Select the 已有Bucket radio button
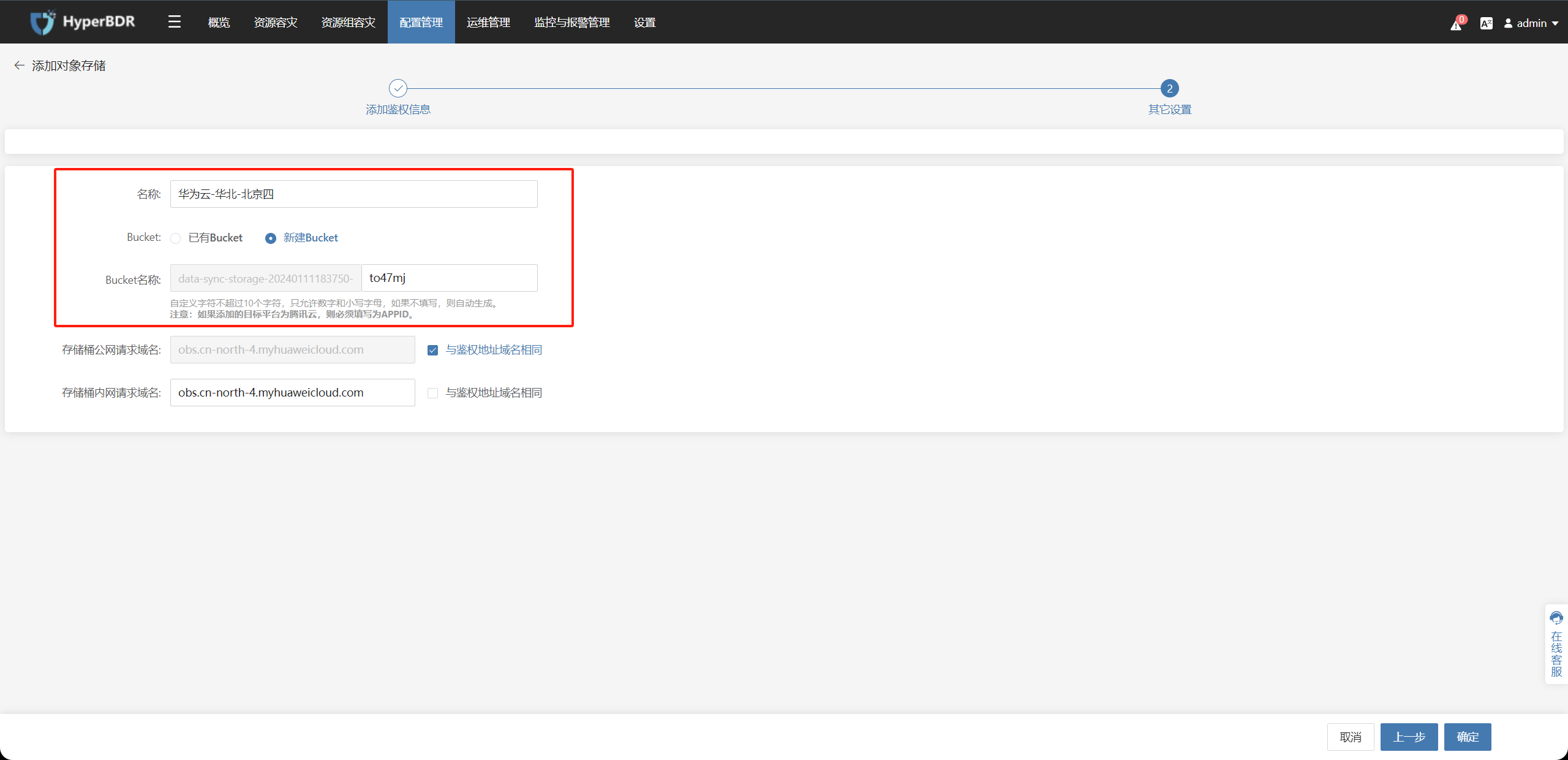The image size is (1568, 760). click(176, 238)
